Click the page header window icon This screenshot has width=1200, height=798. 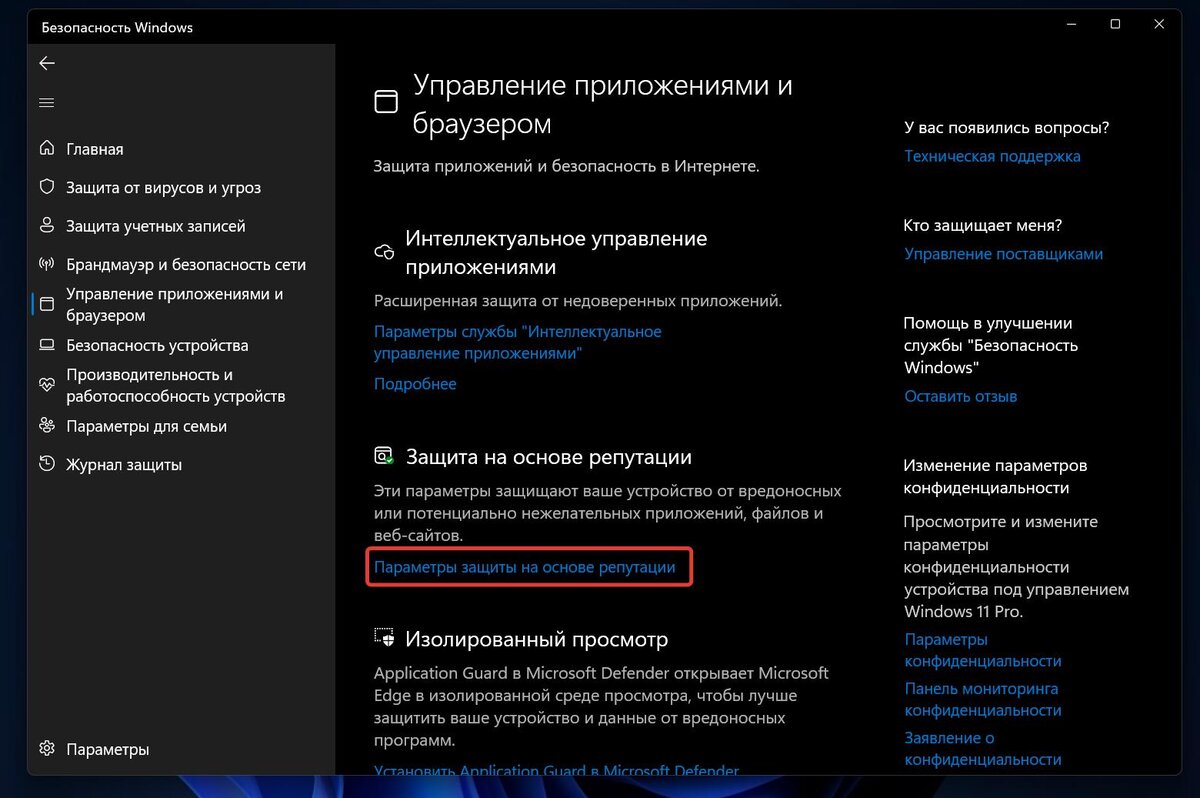(385, 101)
